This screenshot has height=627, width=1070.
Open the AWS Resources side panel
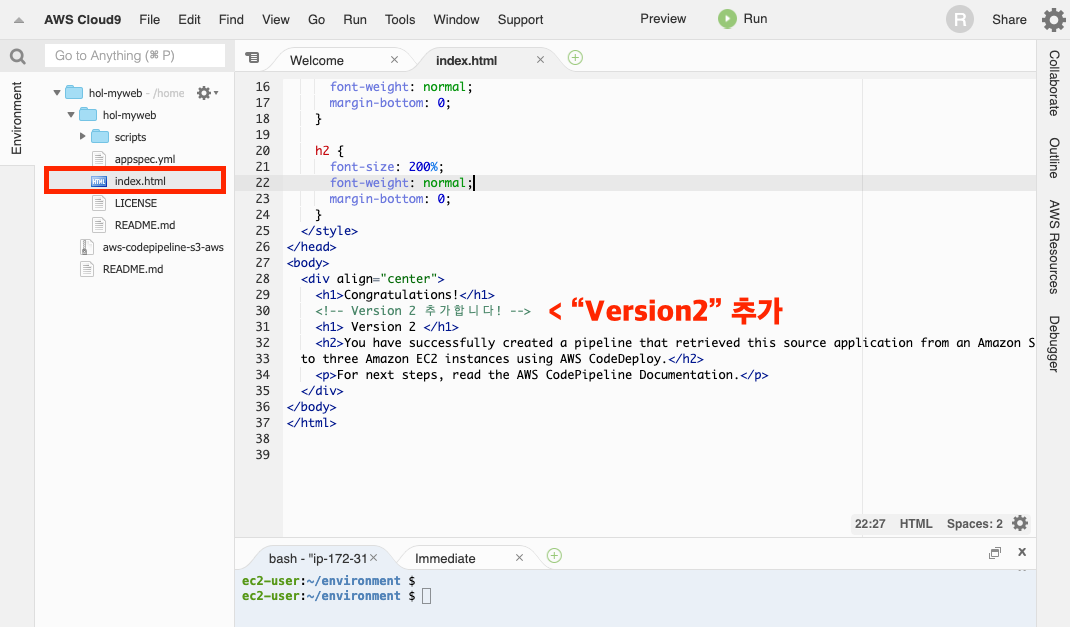tap(1054, 247)
